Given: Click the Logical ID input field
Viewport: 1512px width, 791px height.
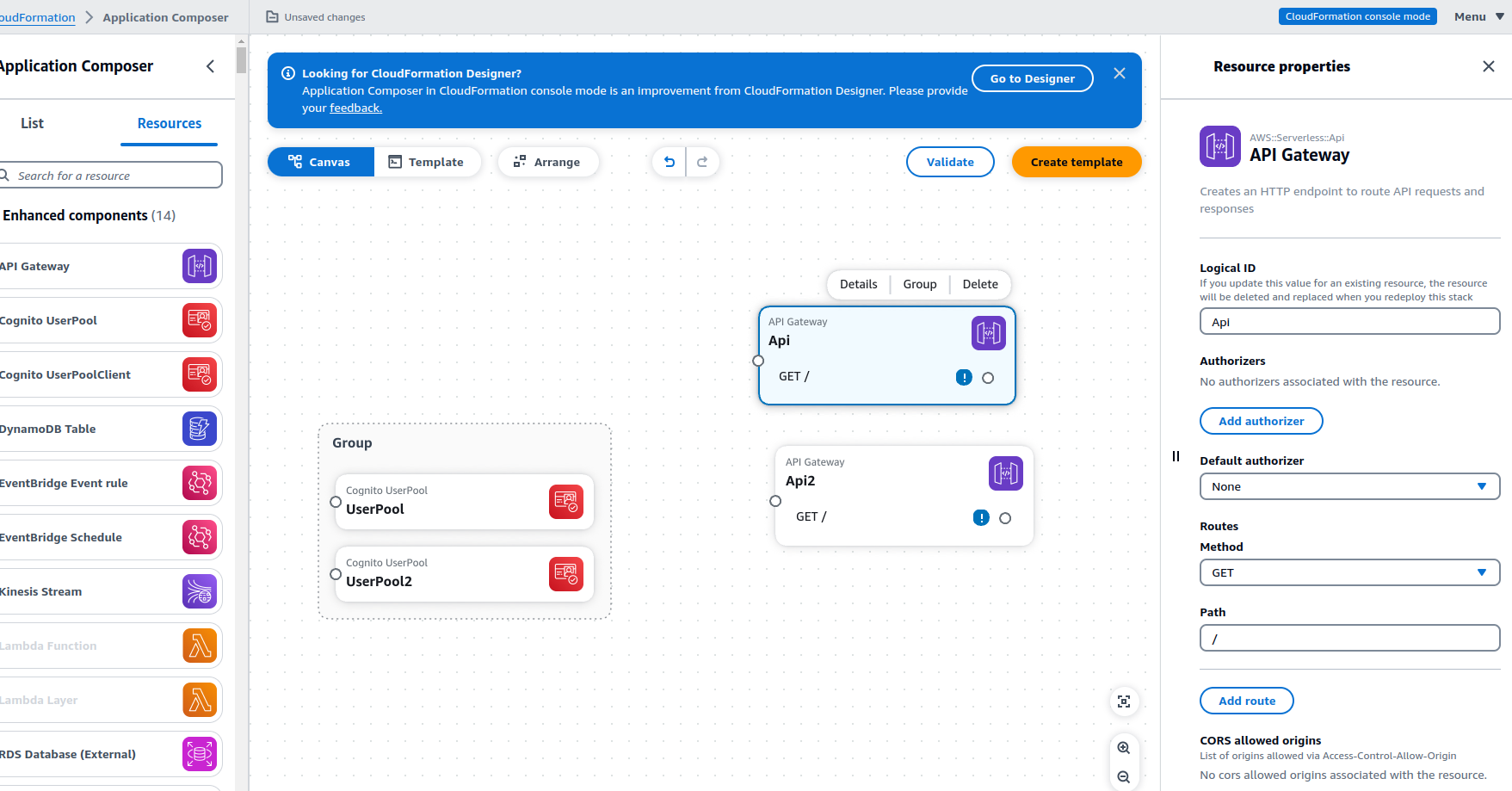Looking at the screenshot, I should (1349, 322).
